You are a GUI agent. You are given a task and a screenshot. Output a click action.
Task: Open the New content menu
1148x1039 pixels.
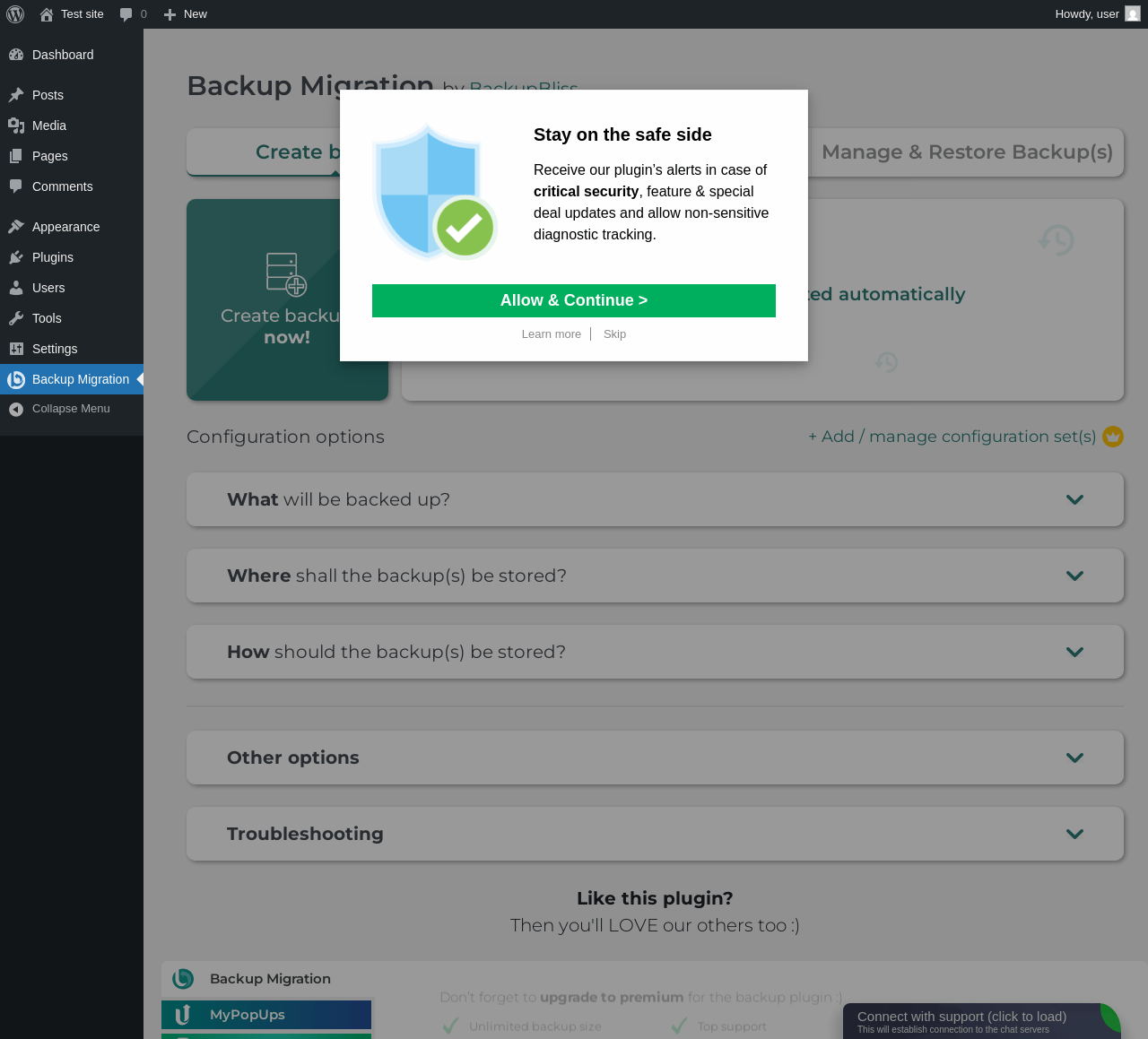(x=186, y=14)
